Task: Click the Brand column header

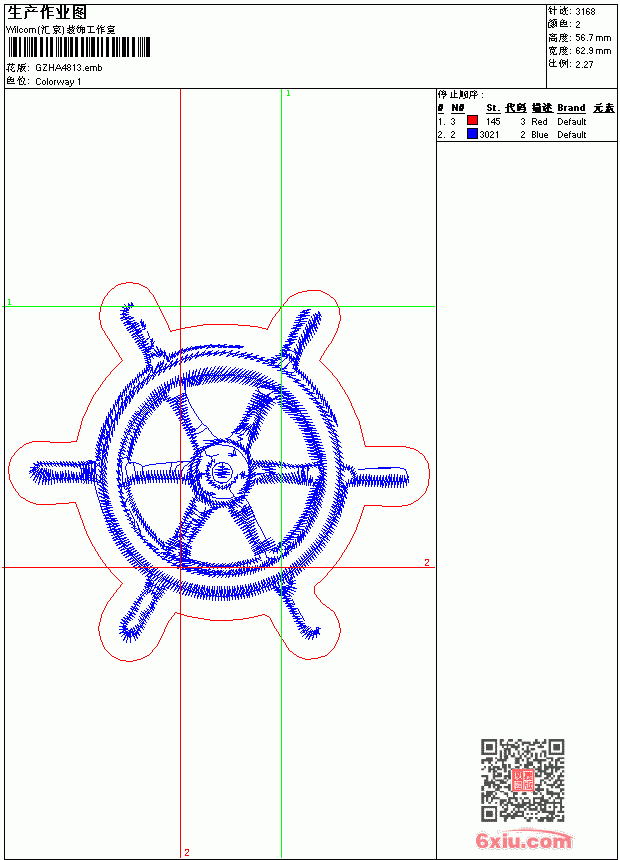Action: (571, 108)
